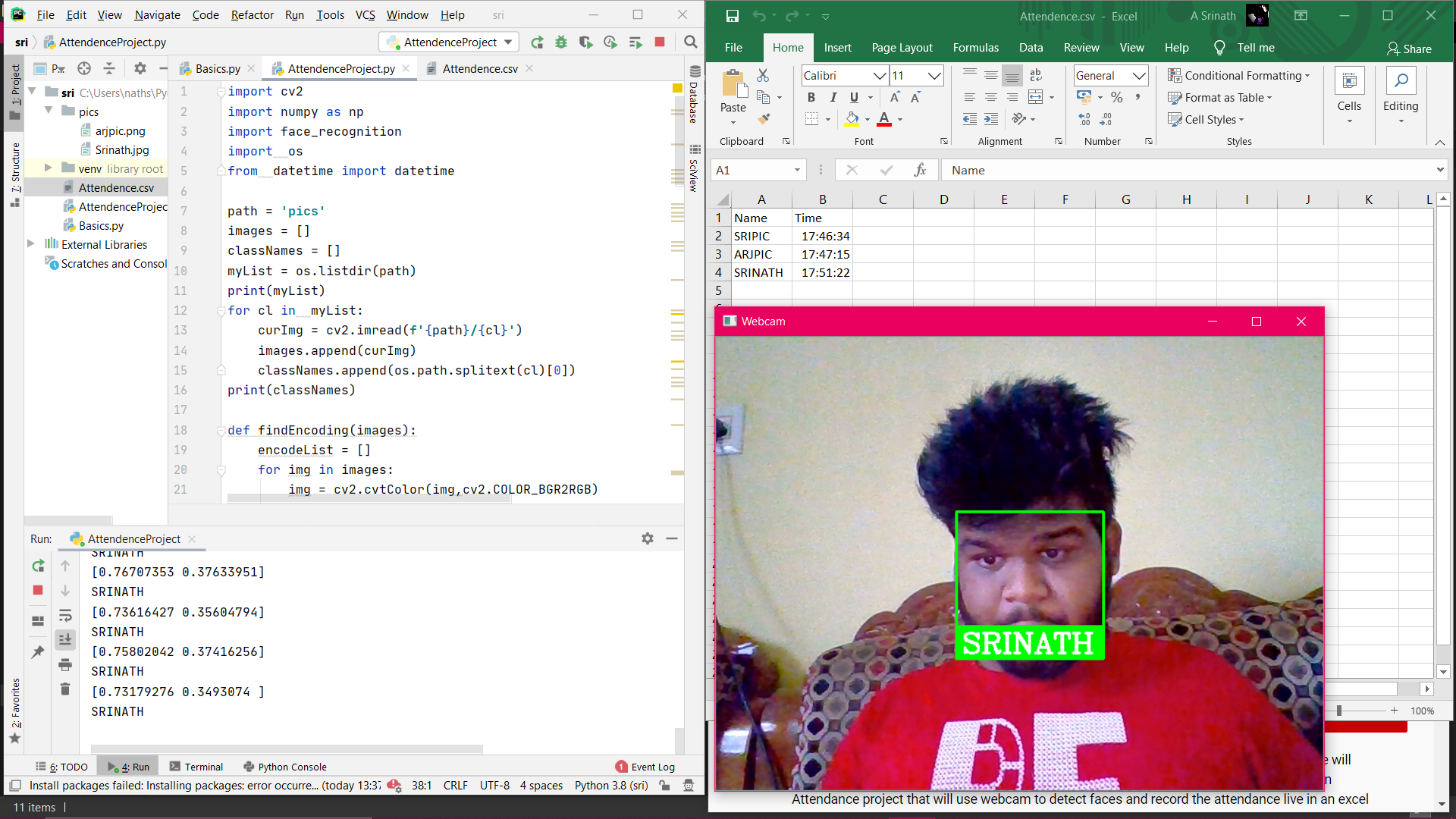
Task: Rerun AttendenceProject in the Run panel
Action: (38, 566)
